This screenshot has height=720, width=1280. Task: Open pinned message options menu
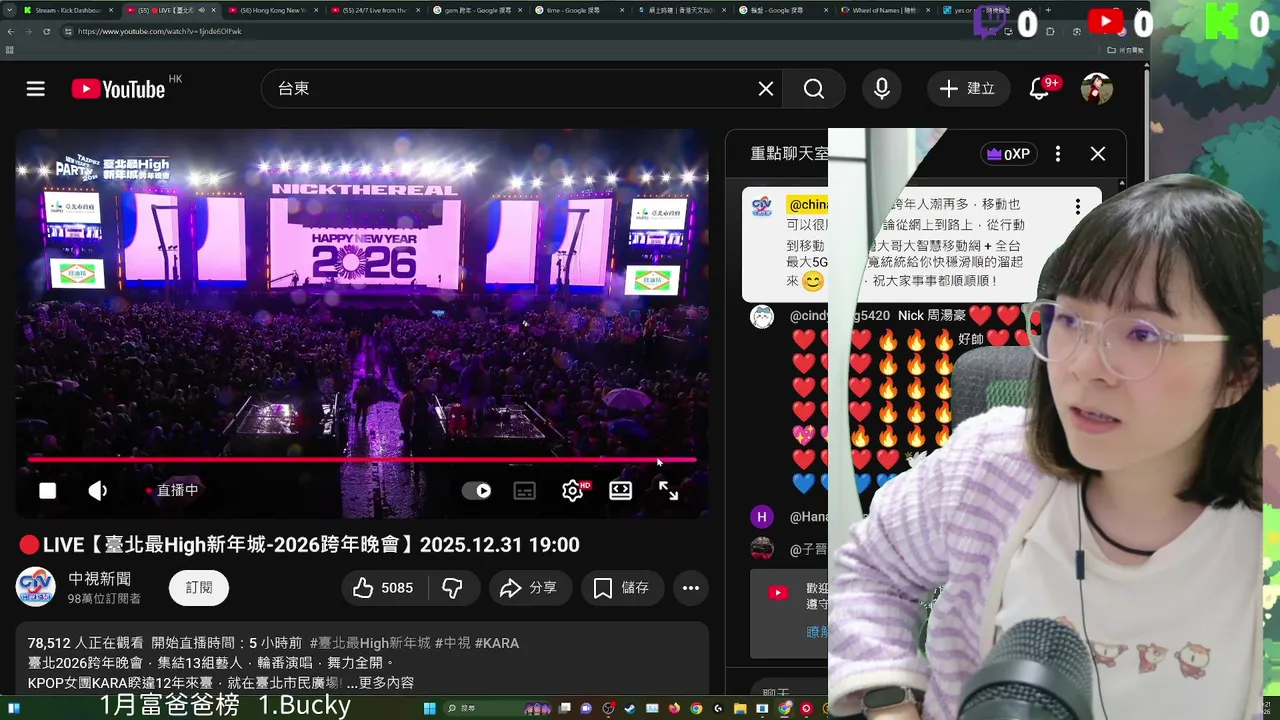(x=1078, y=207)
